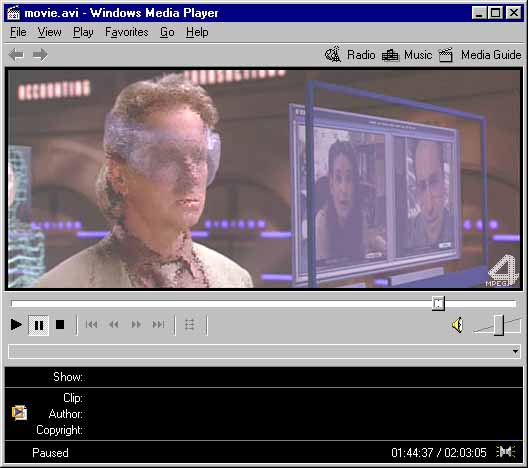
Task: Open the View menu
Action: [x=50, y=32]
